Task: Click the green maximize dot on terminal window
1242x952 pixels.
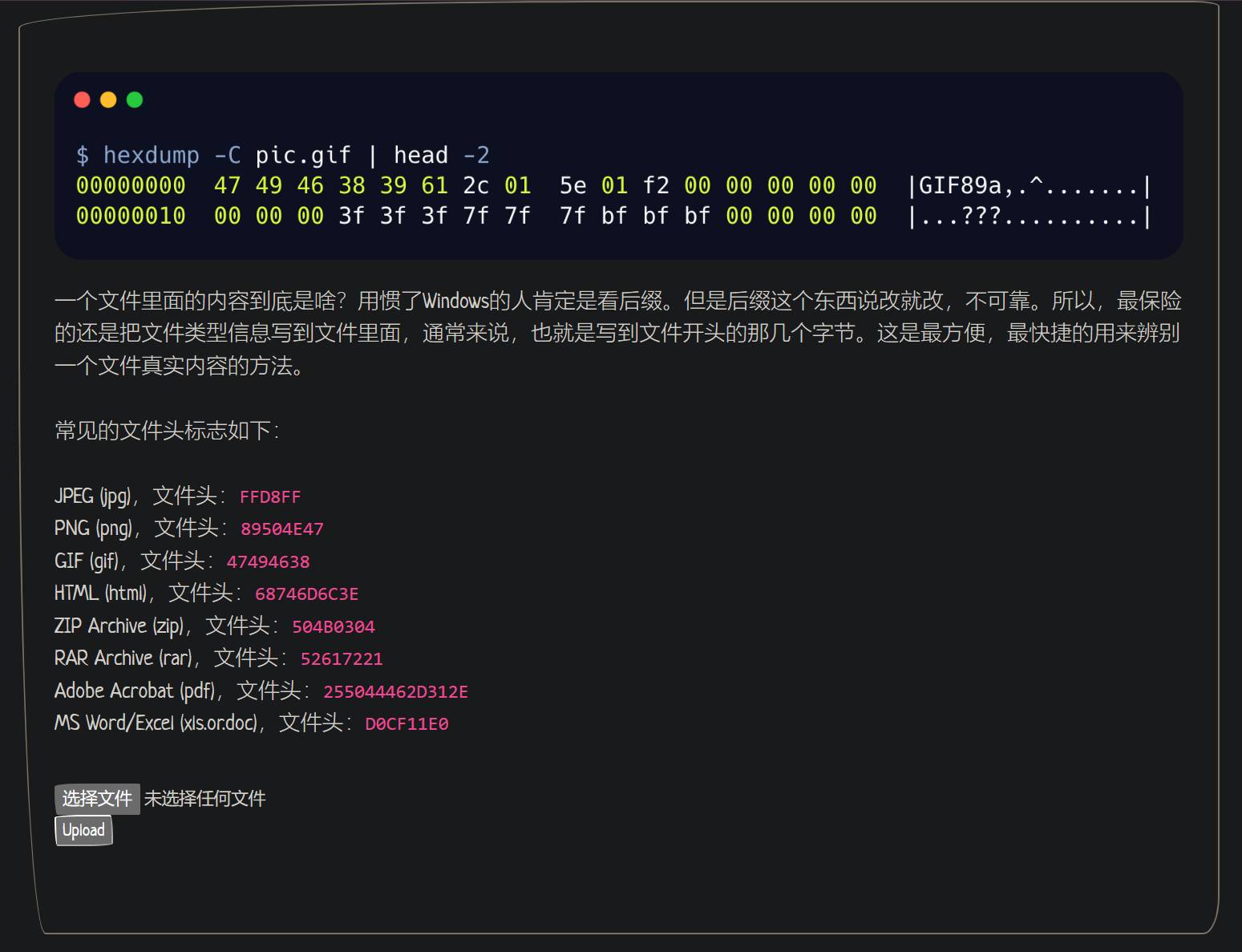Action: (x=134, y=99)
